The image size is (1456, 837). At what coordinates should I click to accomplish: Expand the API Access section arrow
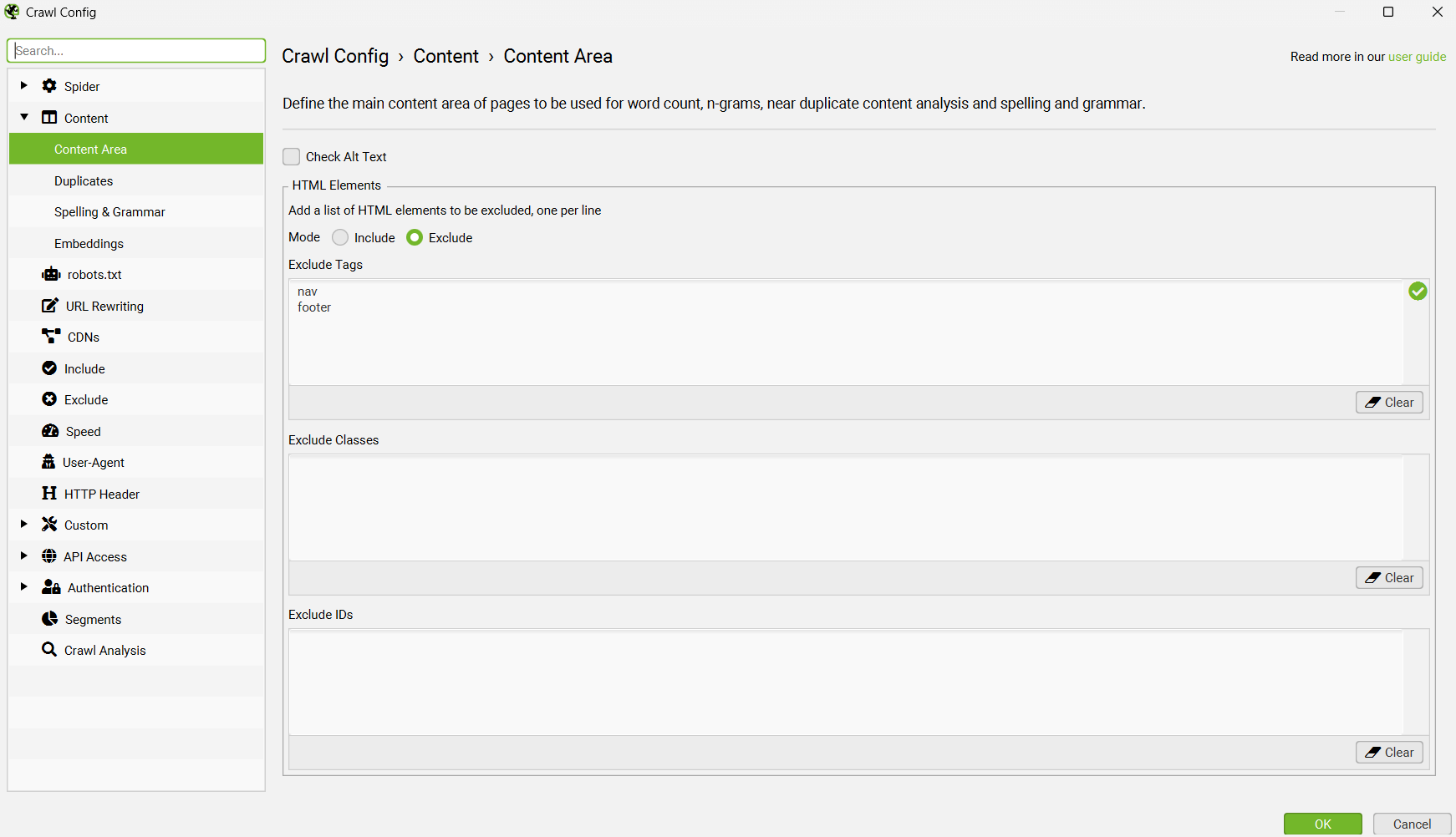(x=24, y=555)
